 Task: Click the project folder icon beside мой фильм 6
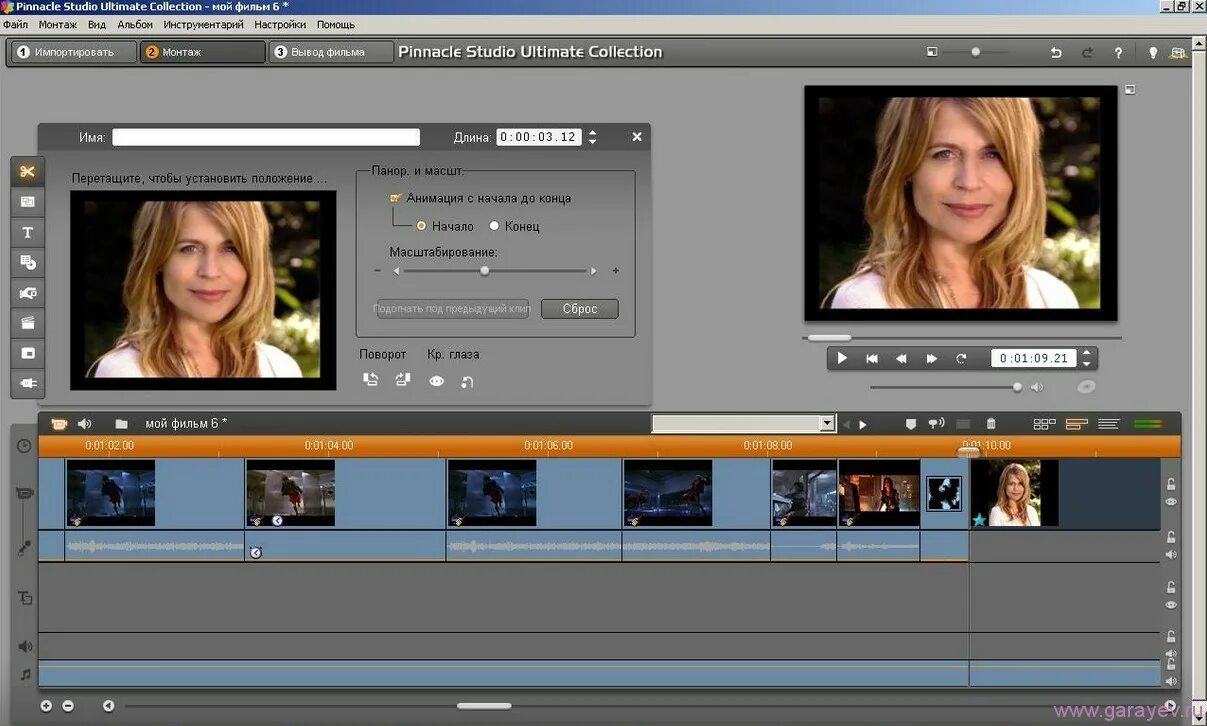121,424
